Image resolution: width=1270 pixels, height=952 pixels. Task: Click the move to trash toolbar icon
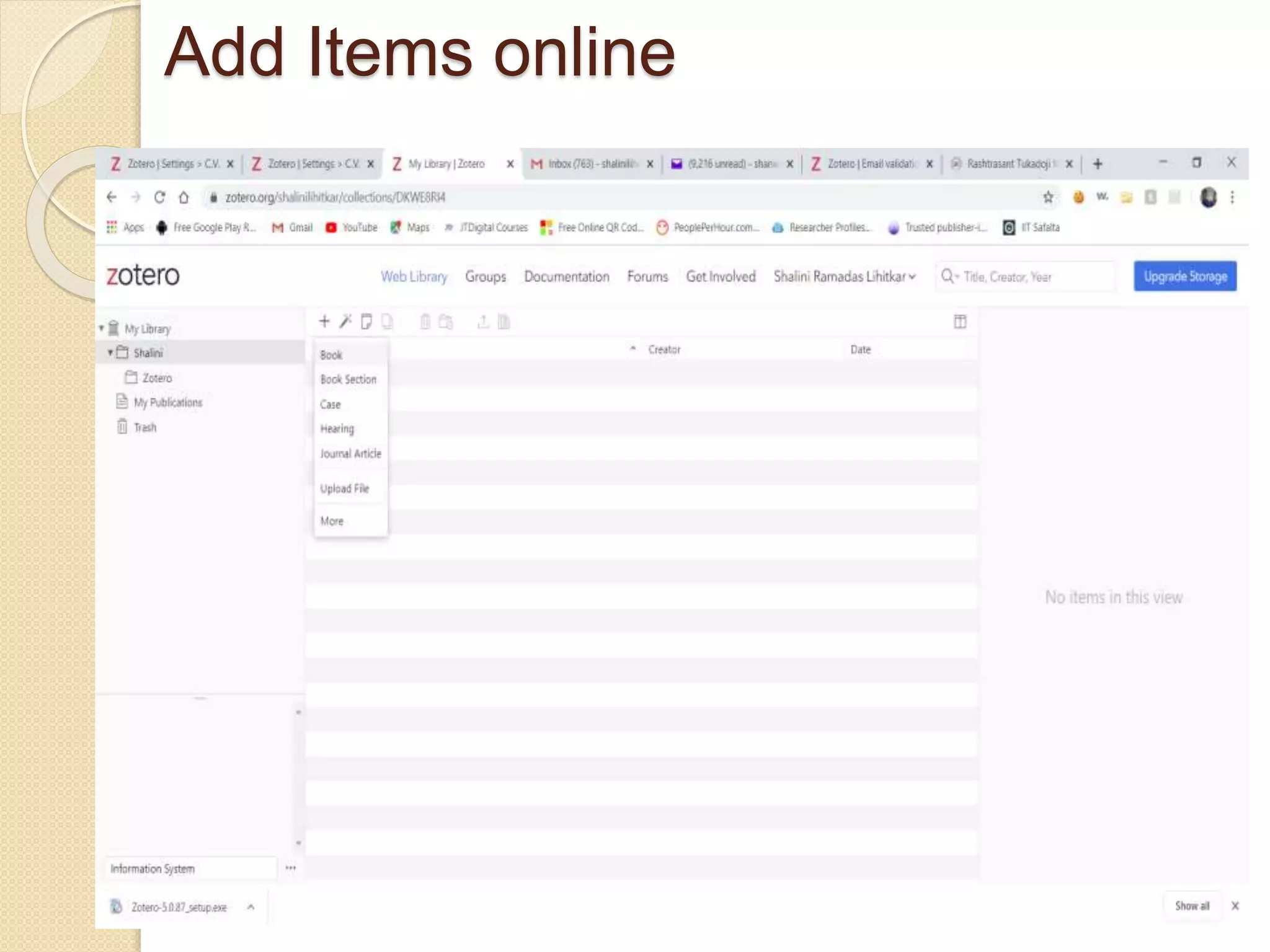coord(425,321)
